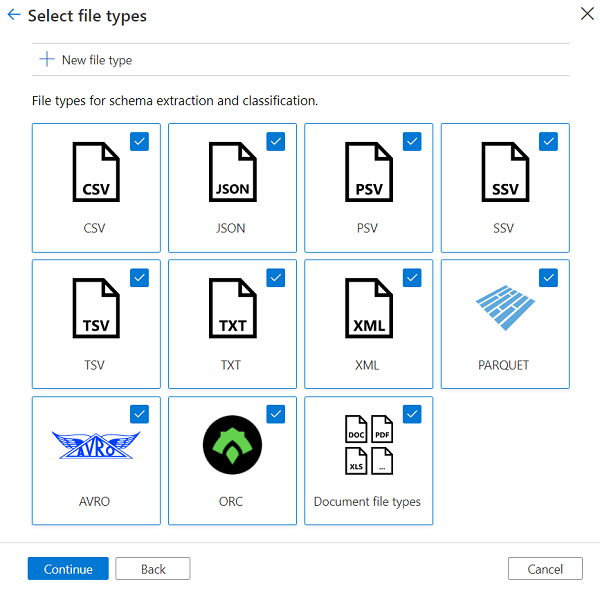This screenshot has height=593, width=600.
Task: Click the Document file types icon group
Action: [x=369, y=445]
